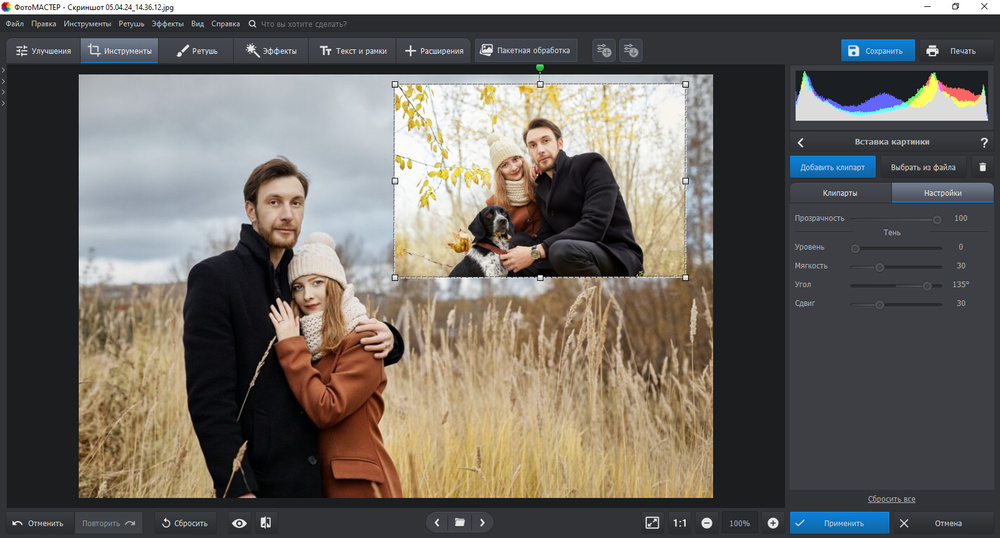
Task: Open the Эффекты menu in the menu bar
Action: click(x=168, y=23)
